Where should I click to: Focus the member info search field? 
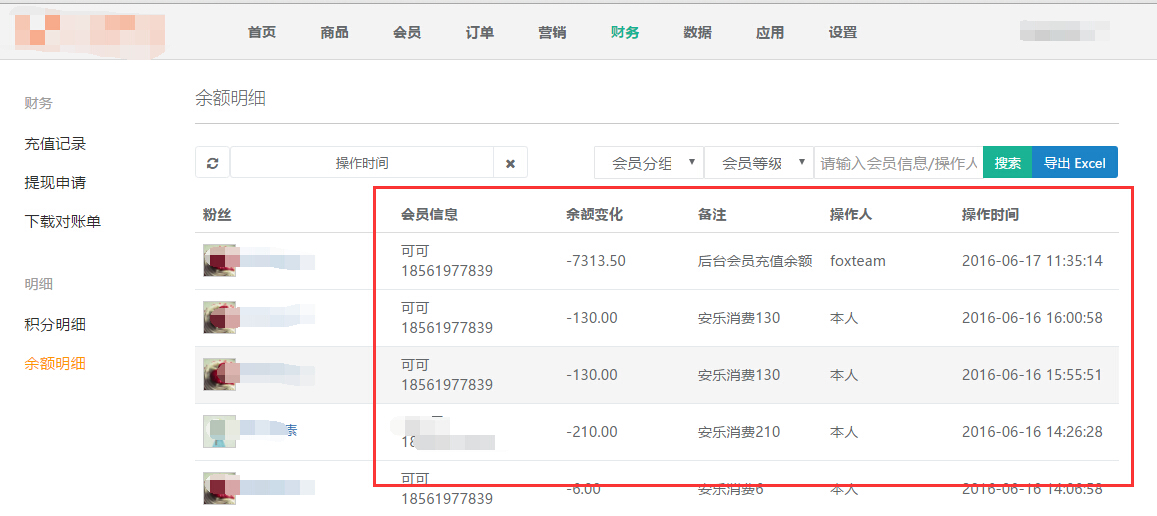pos(898,162)
